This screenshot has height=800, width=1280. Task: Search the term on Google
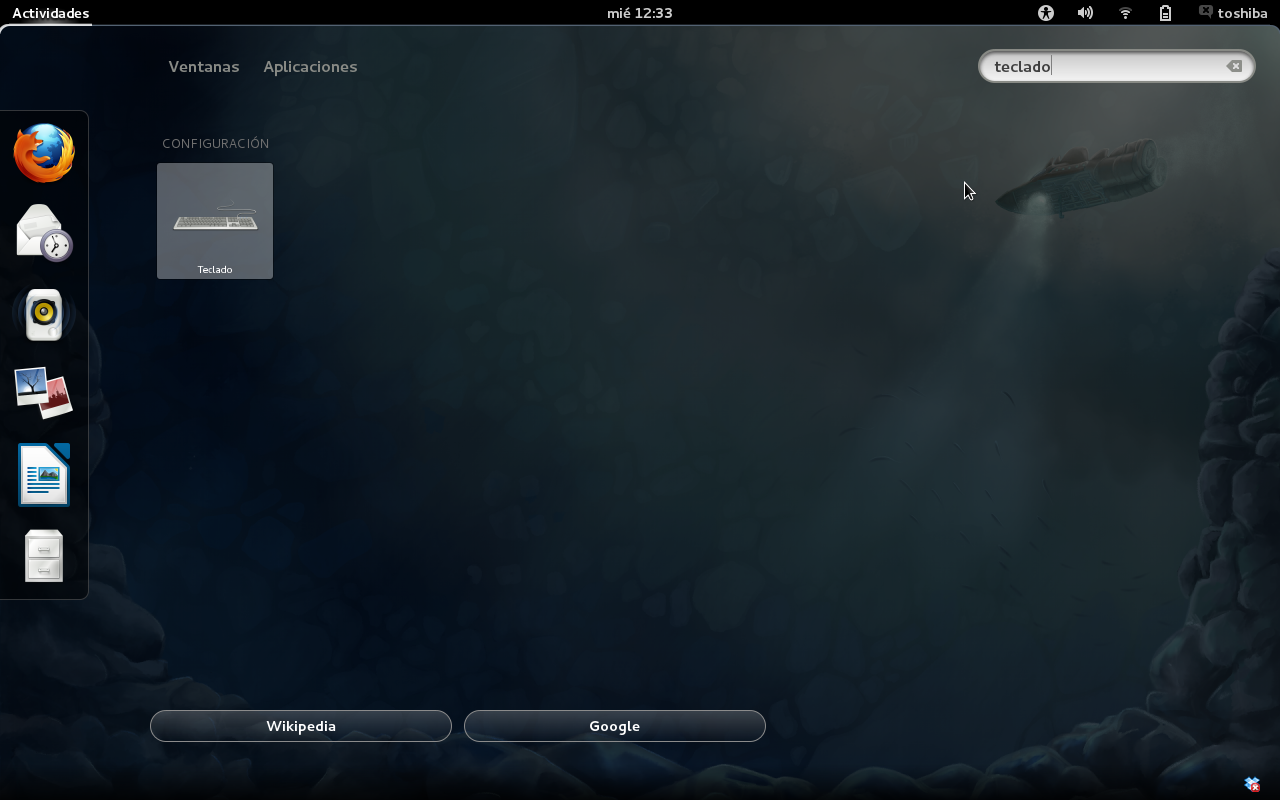(x=614, y=726)
